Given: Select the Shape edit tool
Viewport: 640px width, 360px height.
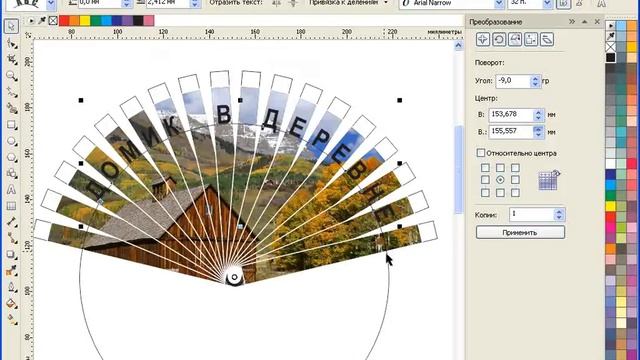Looking at the screenshot, I should pyautogui.click(x=11, y=43).
